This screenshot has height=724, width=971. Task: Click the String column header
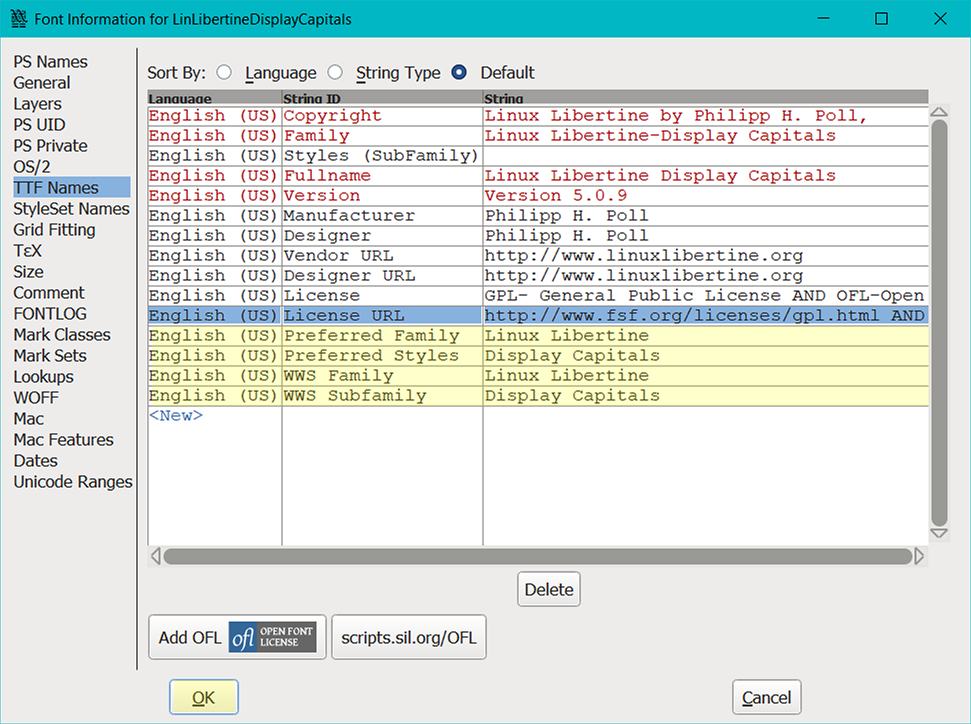coord(705,98)
